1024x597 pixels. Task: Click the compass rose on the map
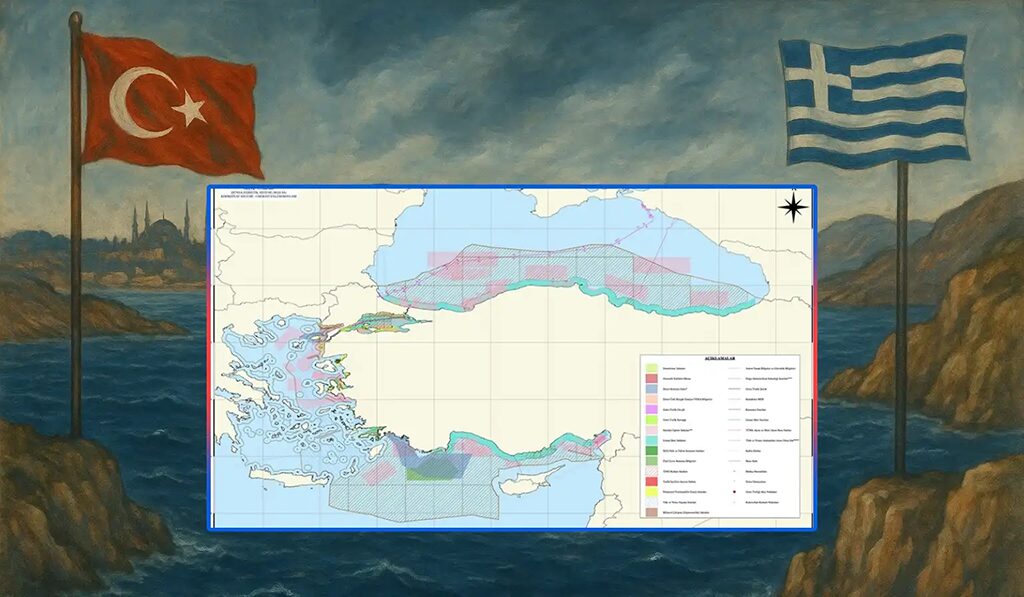(x=793, y=208)
